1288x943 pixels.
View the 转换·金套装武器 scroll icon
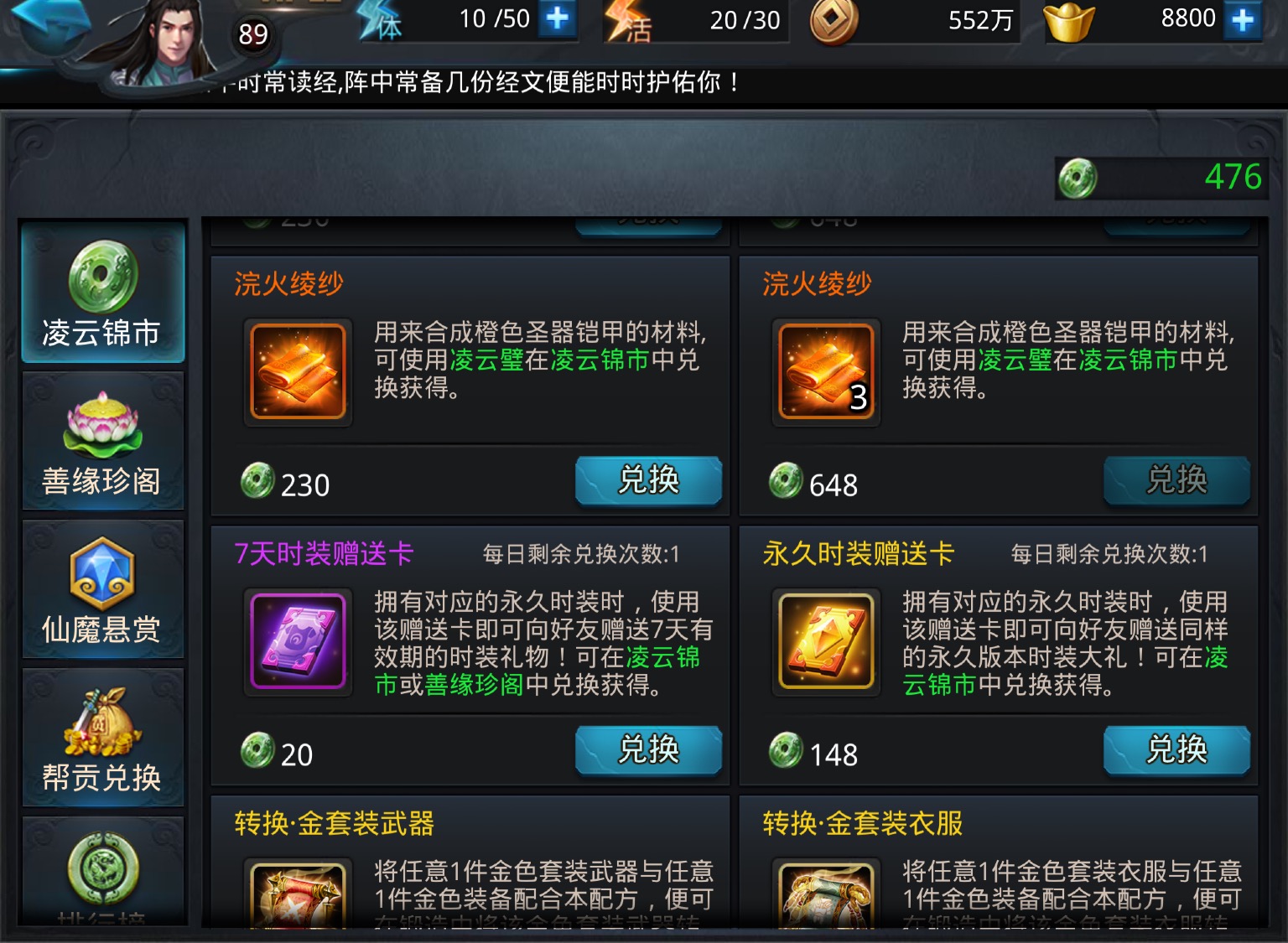point(298,894)
